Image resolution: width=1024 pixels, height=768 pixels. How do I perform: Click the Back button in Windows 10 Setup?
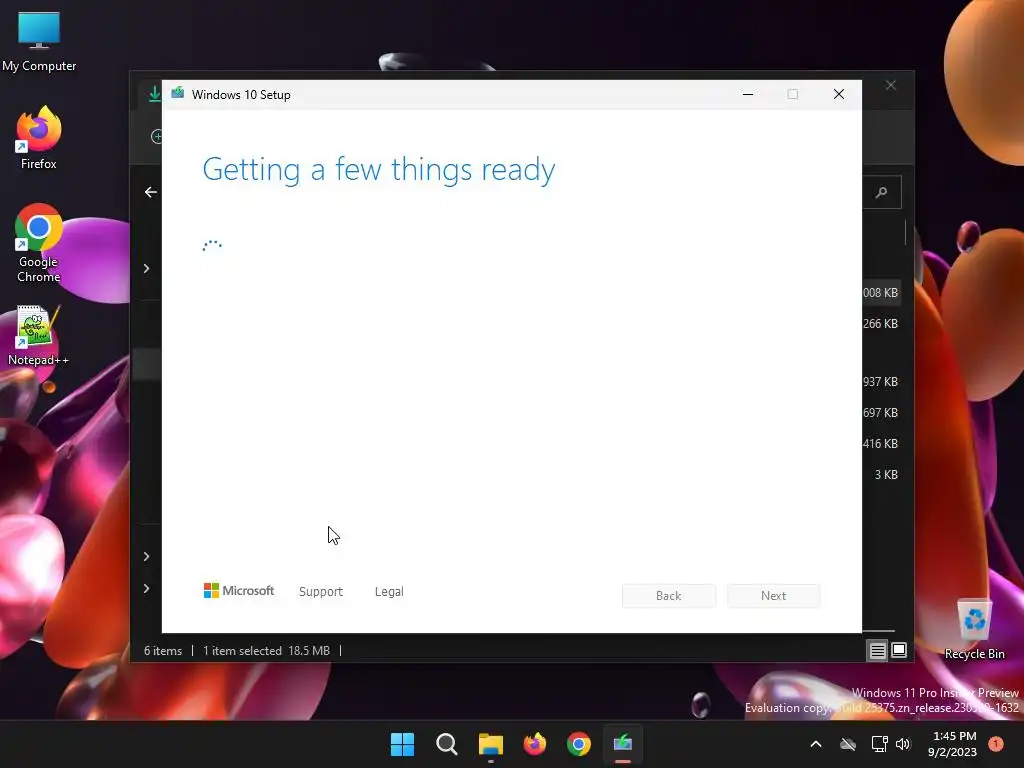pyautogui.click(x=669, y=596)
